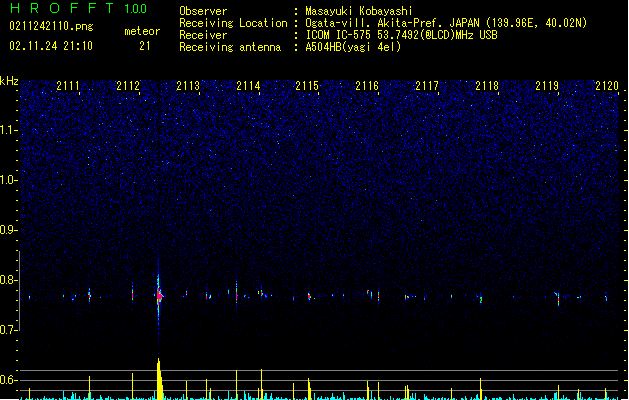Click the 2112 time marker

[x=128, y=86]
